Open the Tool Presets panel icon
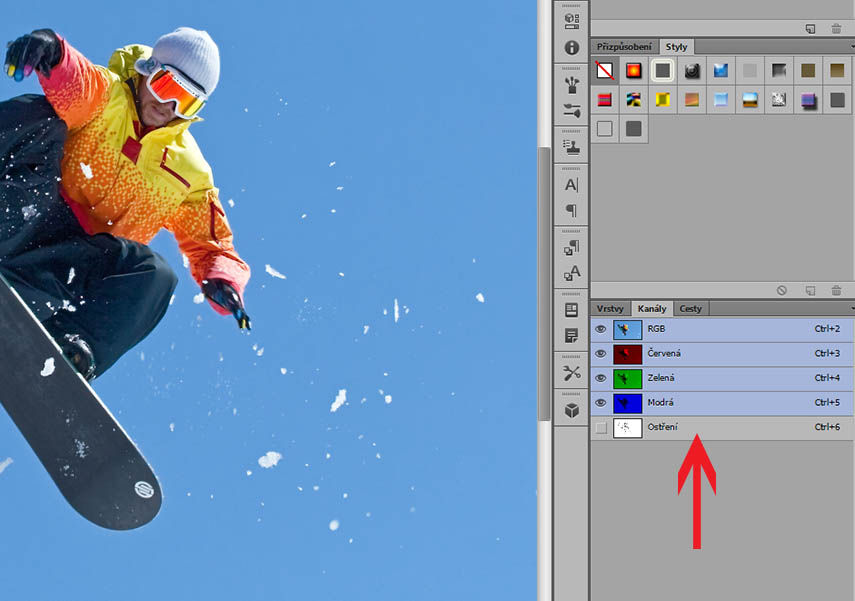855x601 pixels. [x=571, y=373]
